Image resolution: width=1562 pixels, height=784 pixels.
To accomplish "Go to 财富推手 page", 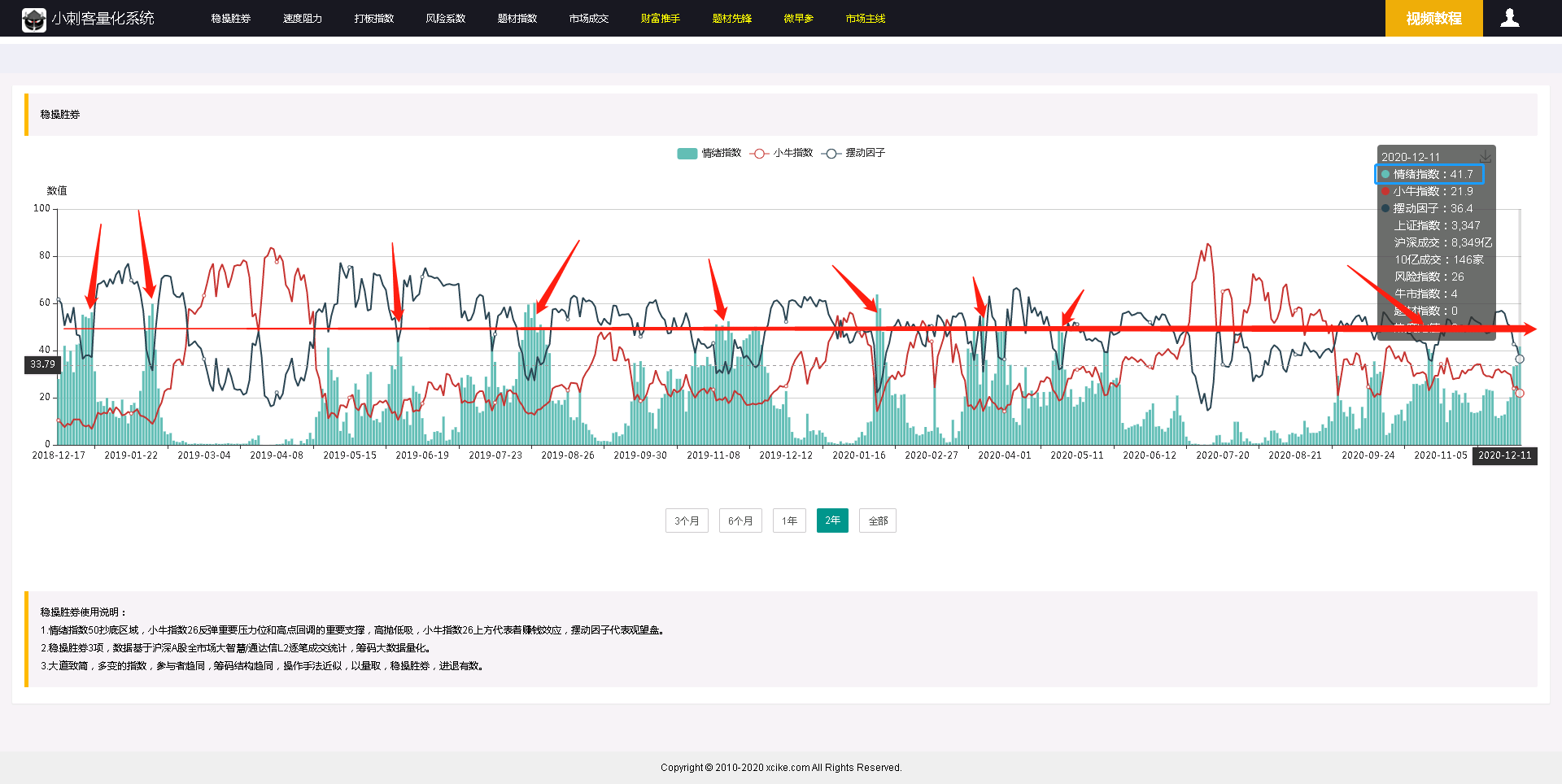I will point(661,19).
